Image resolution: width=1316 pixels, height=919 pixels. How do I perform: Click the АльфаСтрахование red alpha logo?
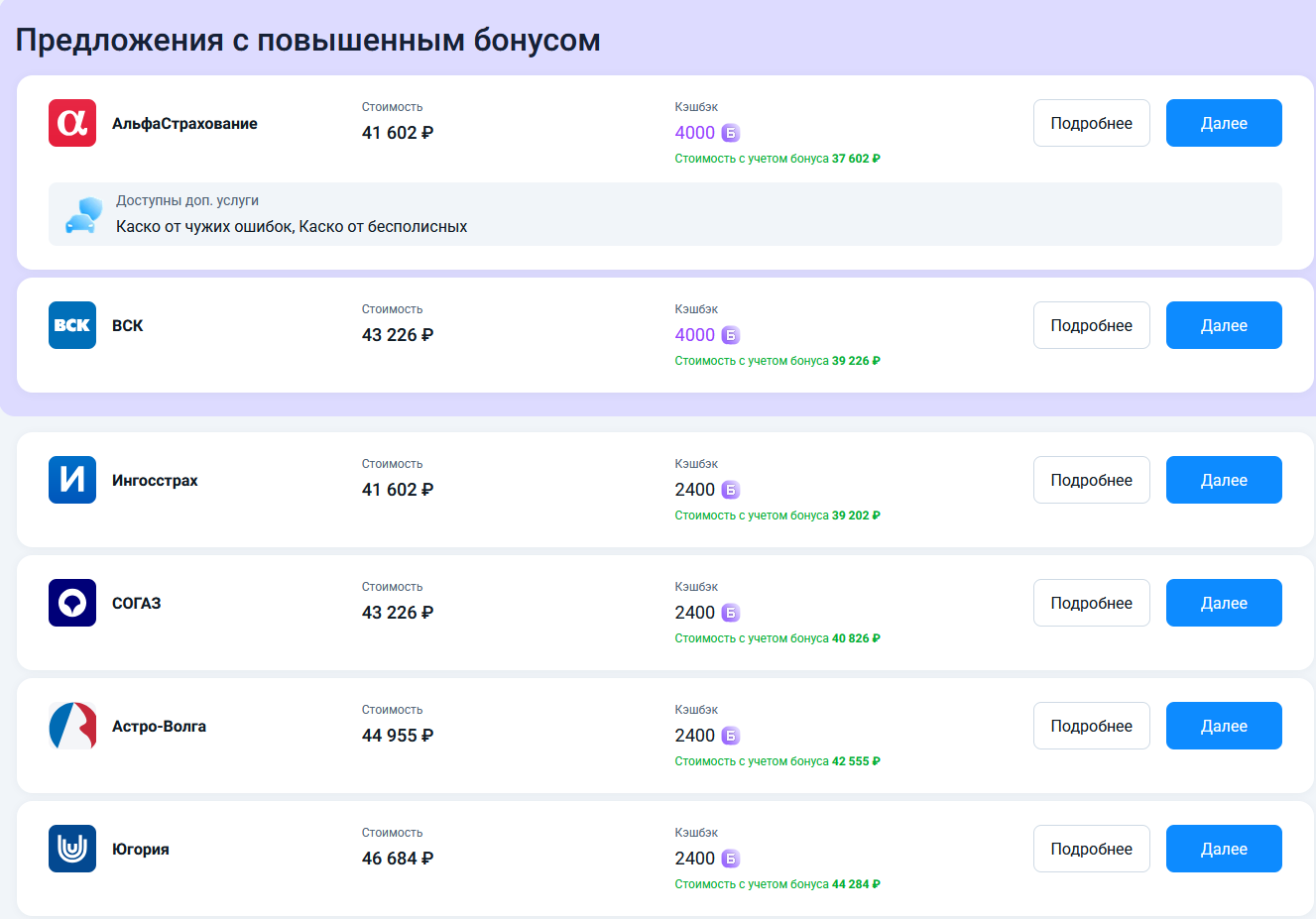(x=72, y=123)
